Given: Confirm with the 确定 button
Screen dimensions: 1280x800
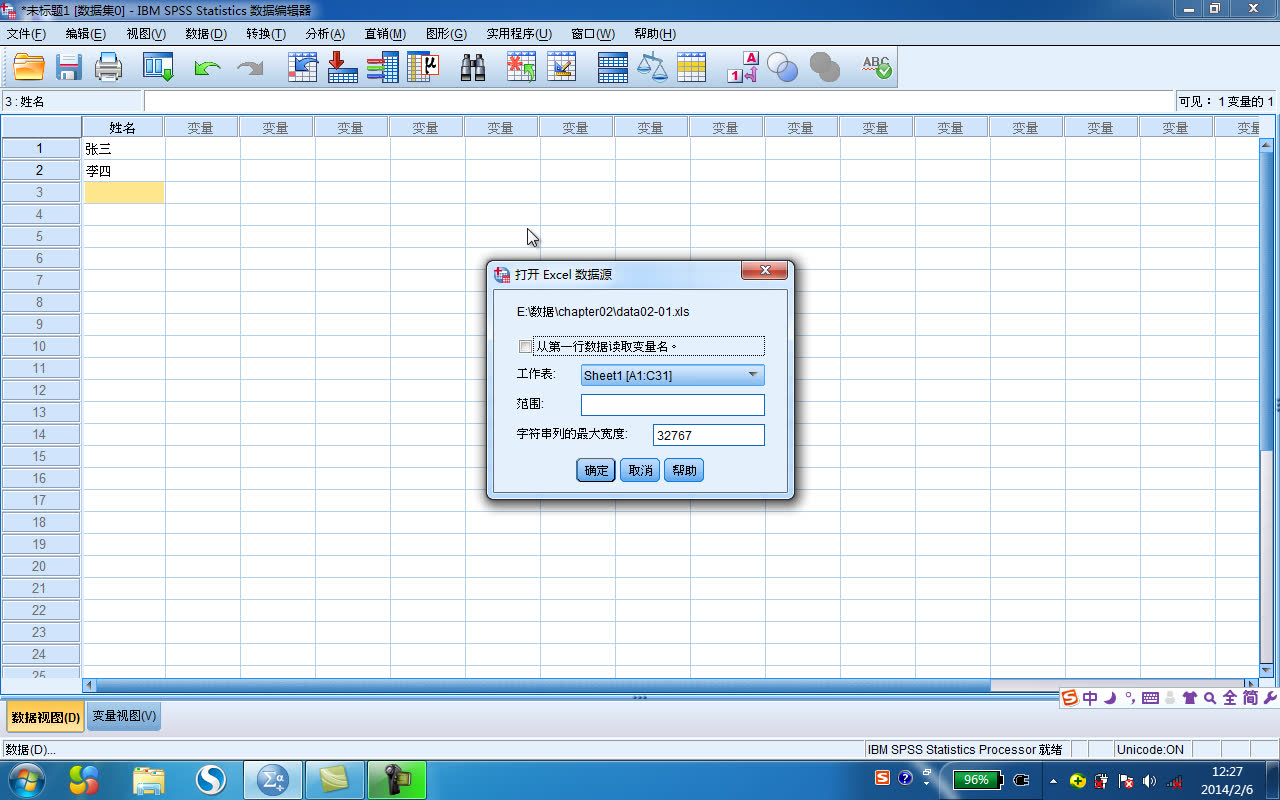Looking at the screenshot, I should click(x=596, y=470).
